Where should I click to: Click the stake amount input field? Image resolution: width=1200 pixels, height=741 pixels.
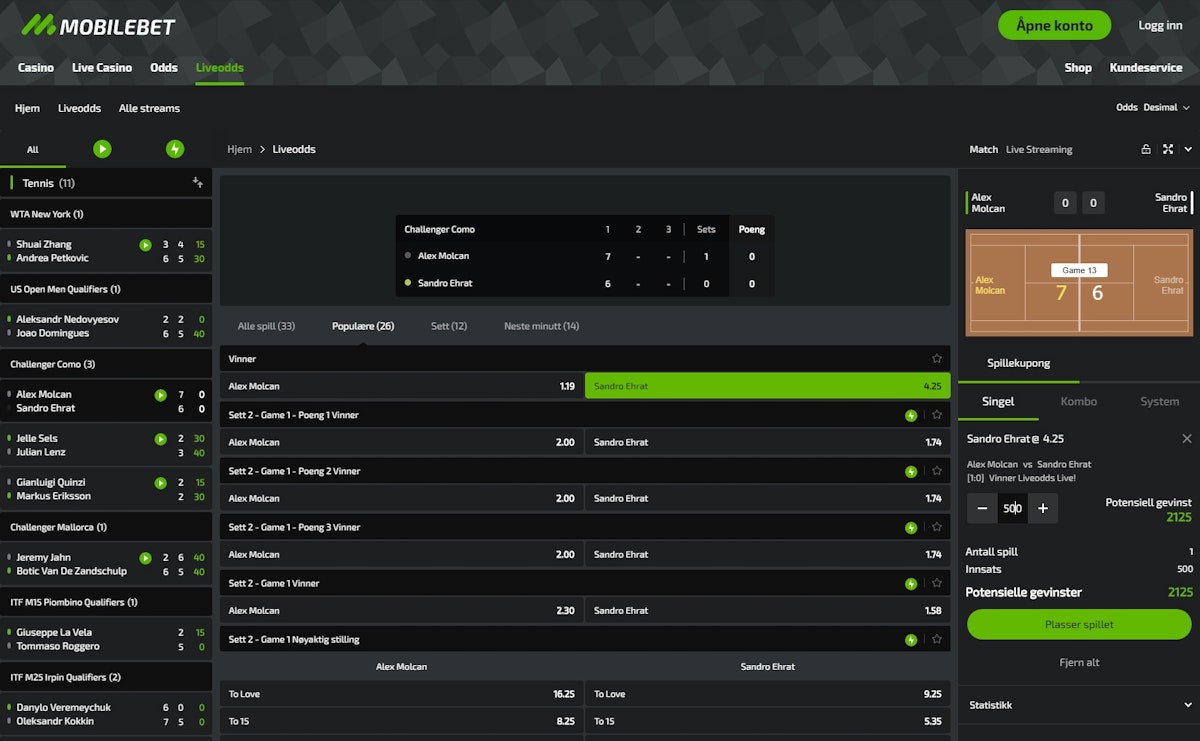click(x=1013, y=508)
